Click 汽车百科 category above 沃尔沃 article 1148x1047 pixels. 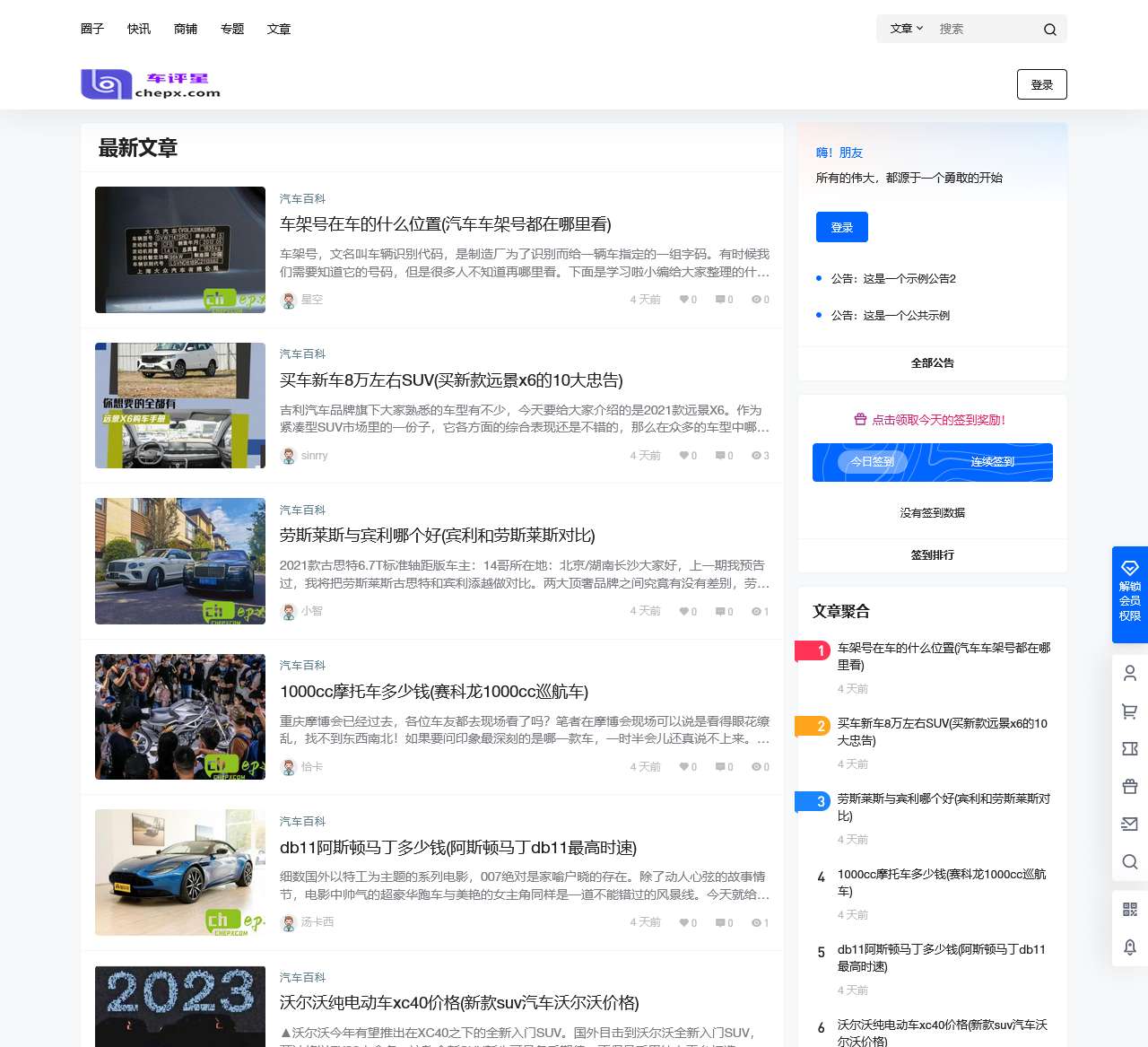302,978
